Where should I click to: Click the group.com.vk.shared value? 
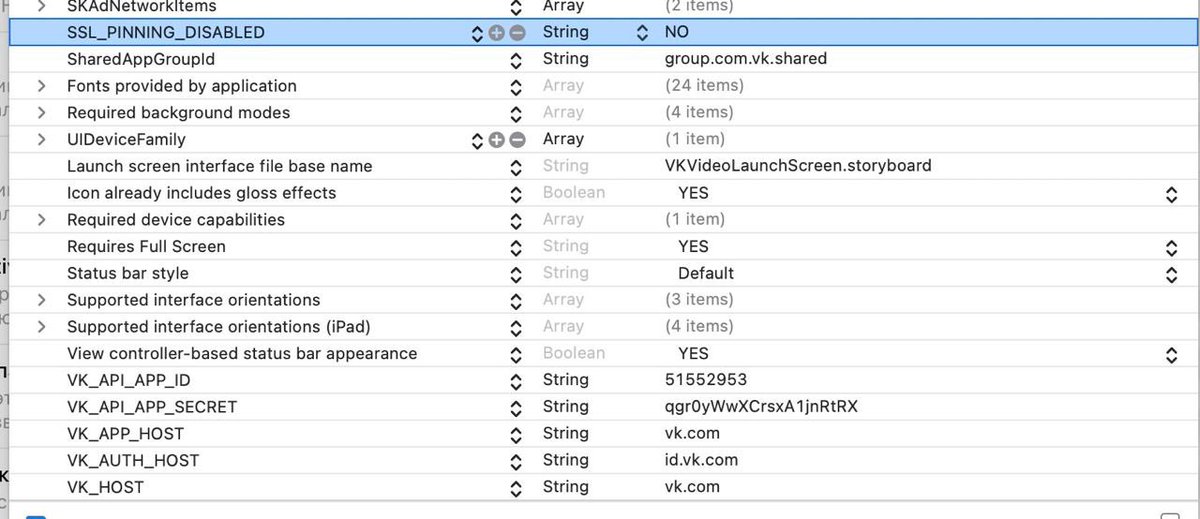pos(746,59)
